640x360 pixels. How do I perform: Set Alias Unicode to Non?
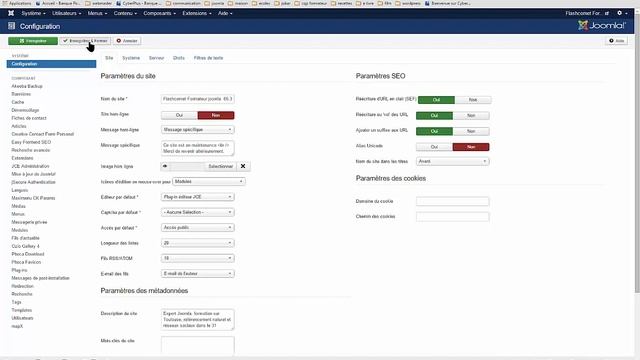coord(471,147)
